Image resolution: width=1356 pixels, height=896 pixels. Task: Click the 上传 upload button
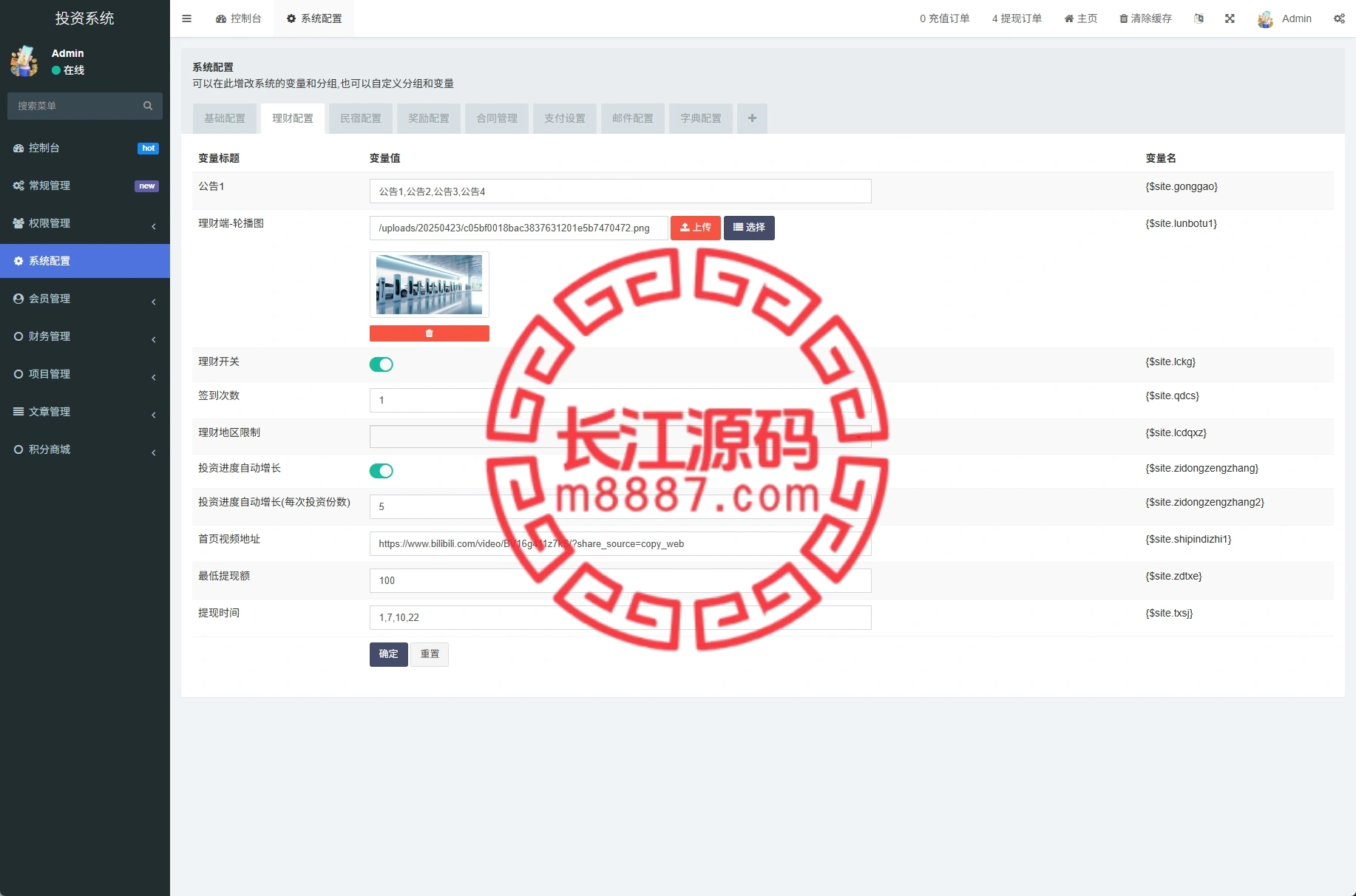tap(696, 228)
